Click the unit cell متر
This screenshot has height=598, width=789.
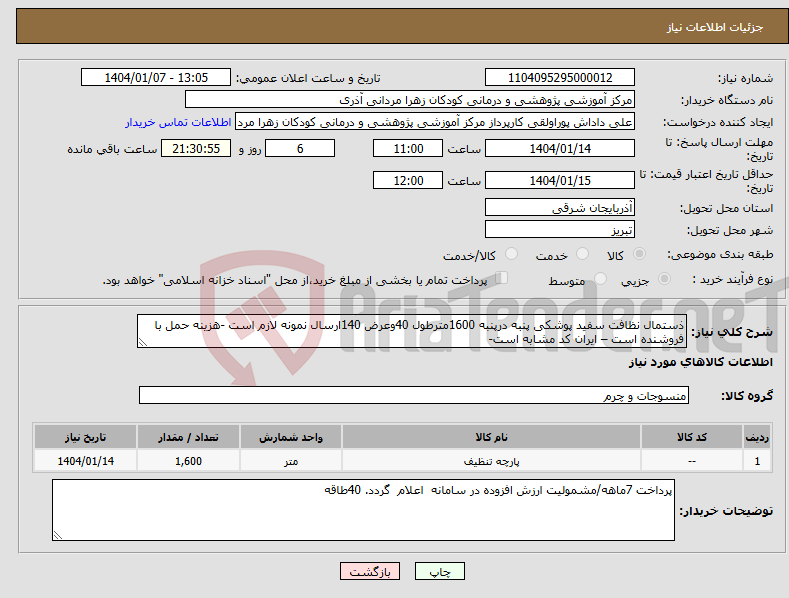coord(291,461)
